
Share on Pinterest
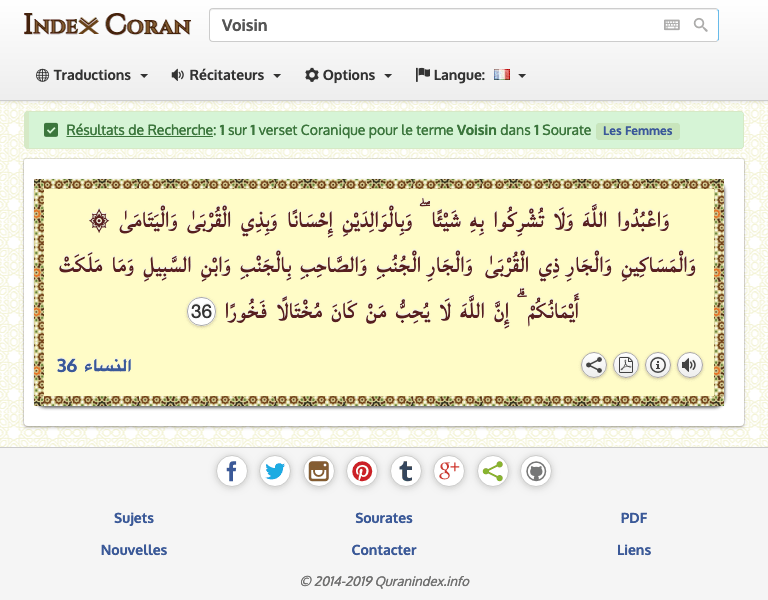coord(362,471)
